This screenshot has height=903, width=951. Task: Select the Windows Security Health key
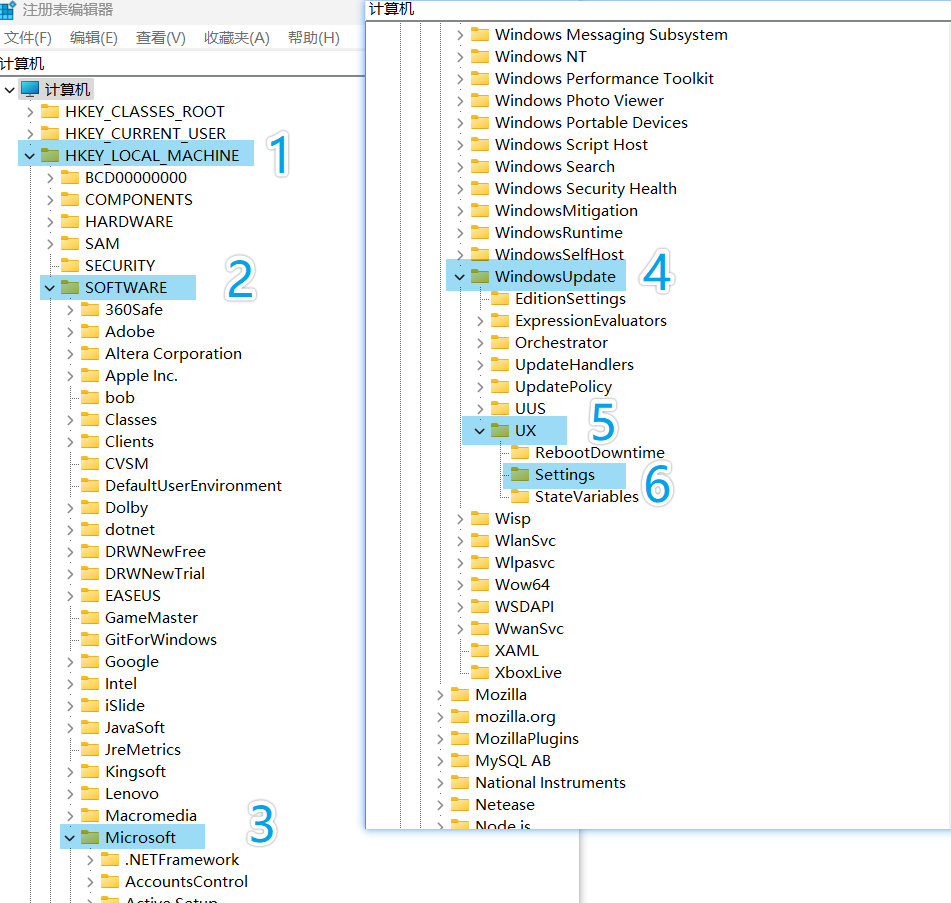click(x=585, y=189)
